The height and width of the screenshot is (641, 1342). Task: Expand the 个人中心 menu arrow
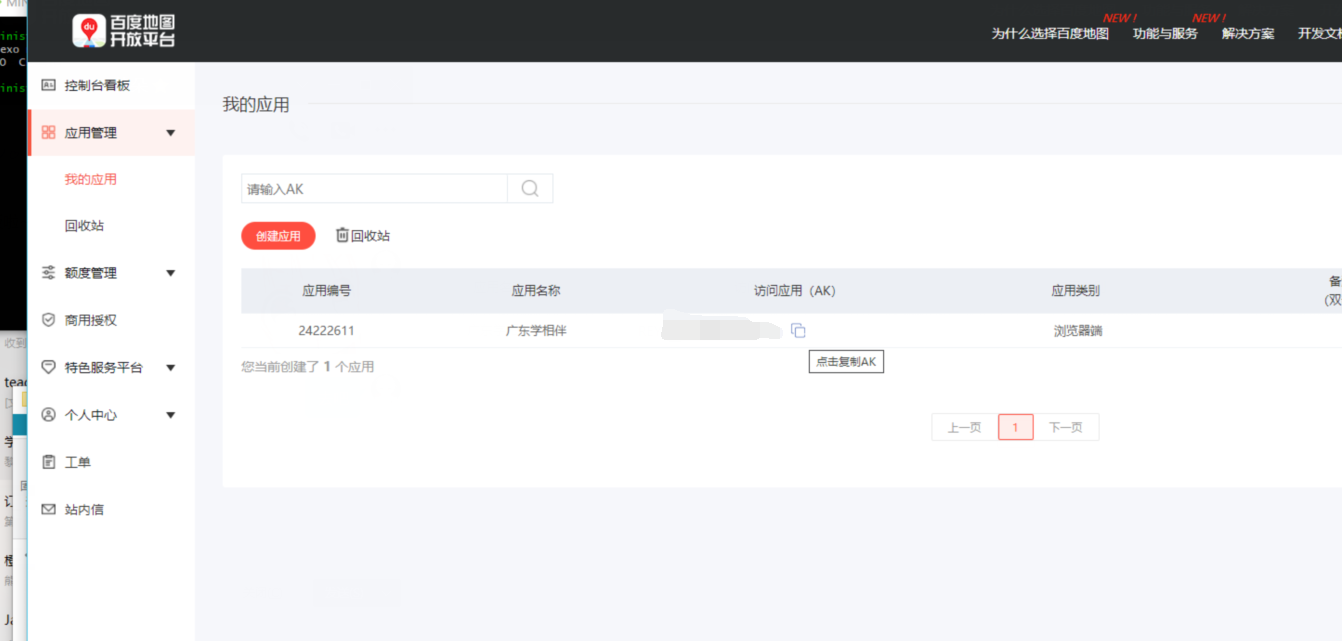tap(170, 415)
